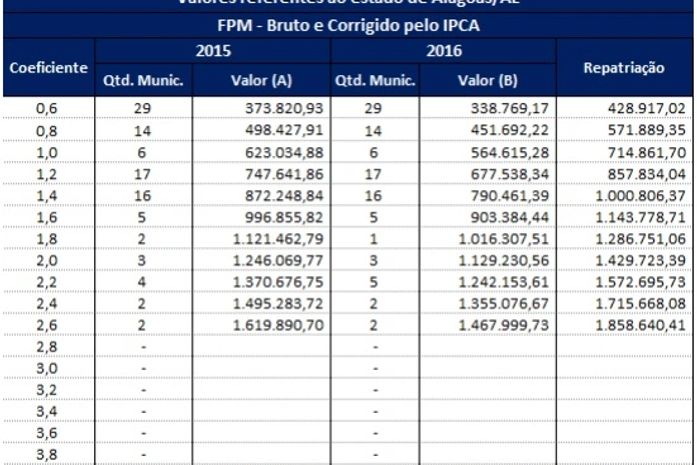Select the 2016 year header cell
This screenshot has width=697, height=465.
click(442, 50)
